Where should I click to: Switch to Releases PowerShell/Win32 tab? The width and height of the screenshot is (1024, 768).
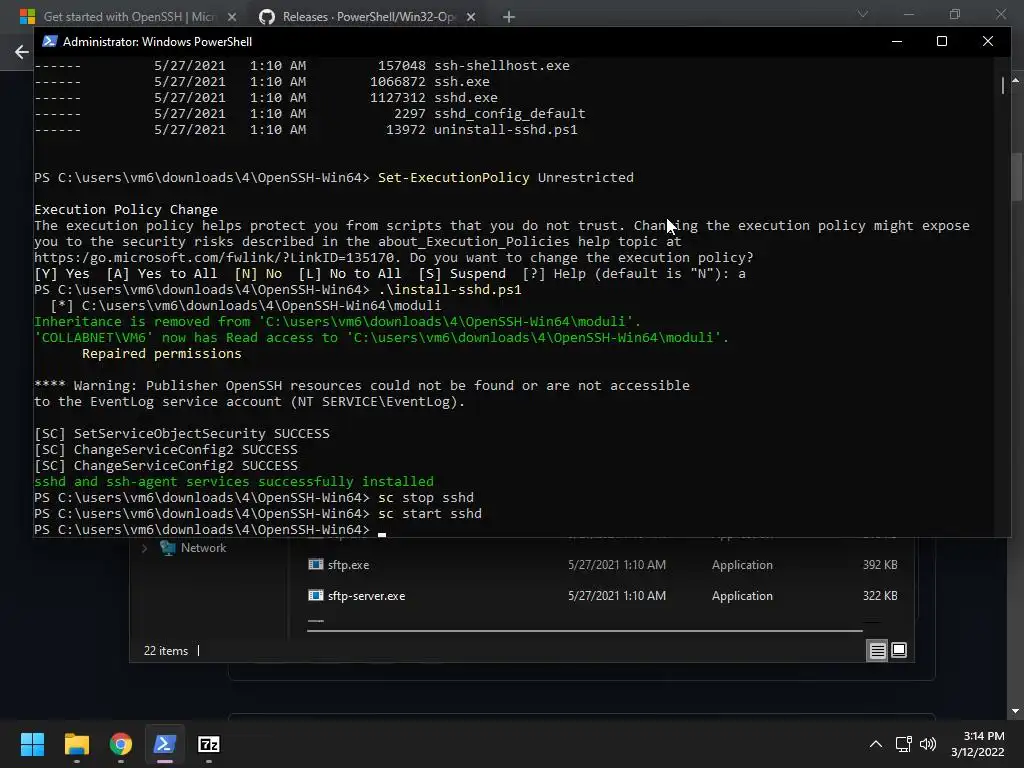coord(368,16)
